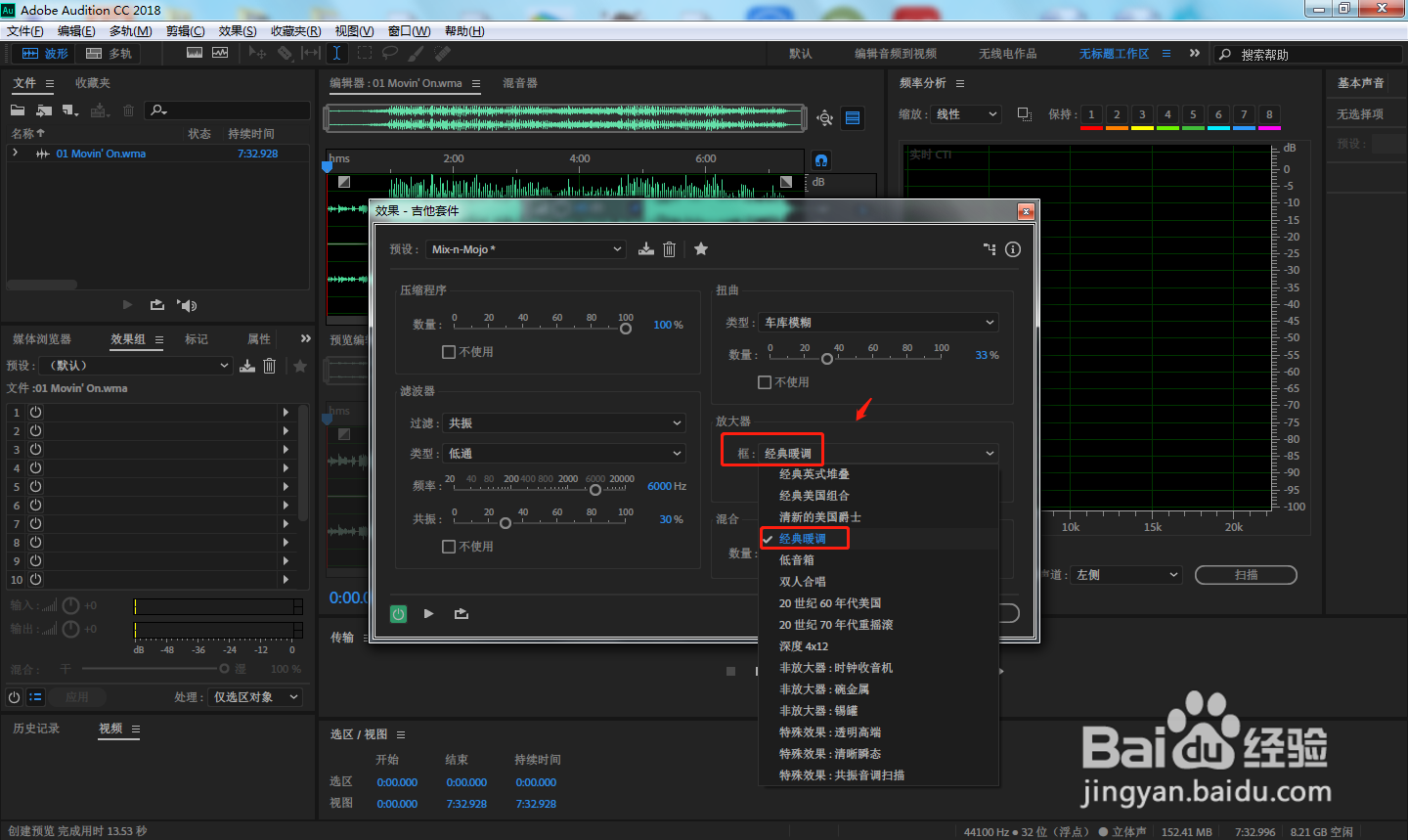This screenshot has height=840, width=1408.
Task: Play preview in the guitar suite dialog
Action: click(x=428, y=614)
